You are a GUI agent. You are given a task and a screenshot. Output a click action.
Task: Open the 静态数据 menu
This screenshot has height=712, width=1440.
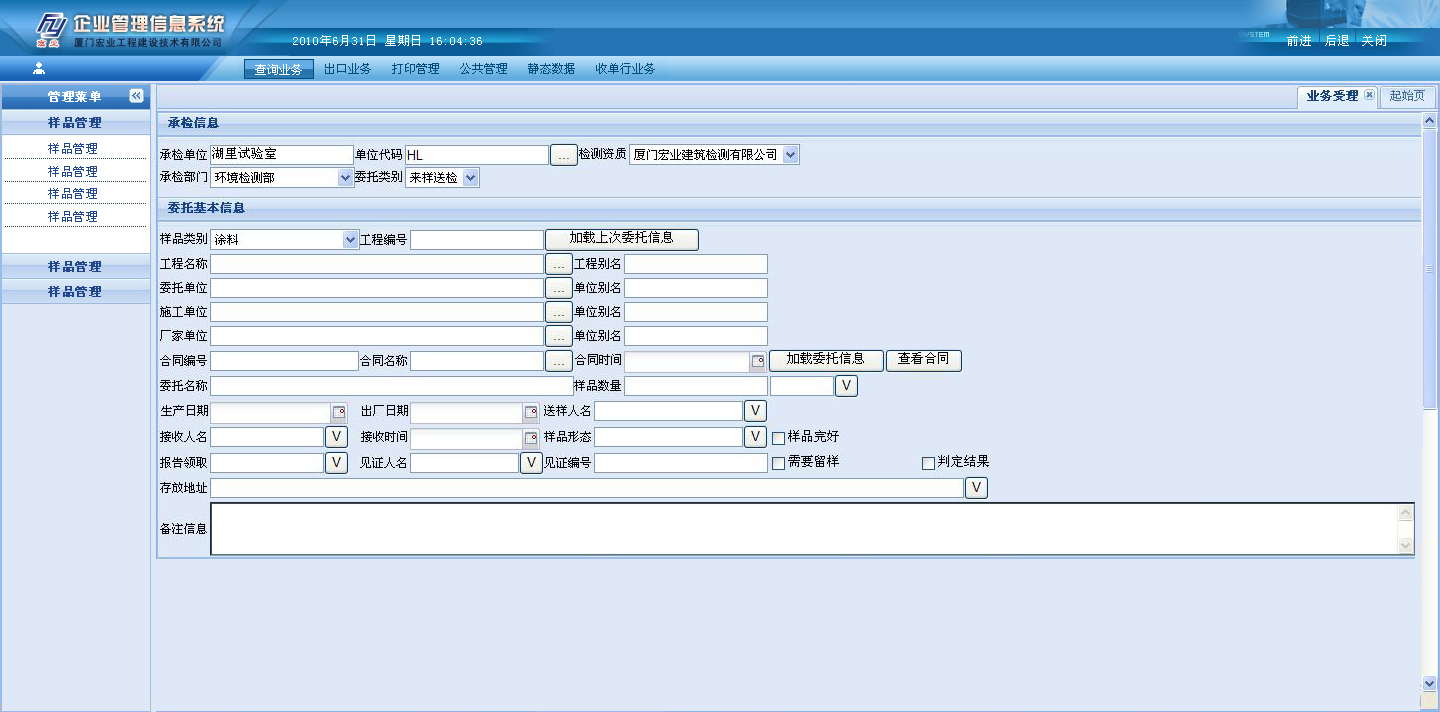click(x=551, y=69)
